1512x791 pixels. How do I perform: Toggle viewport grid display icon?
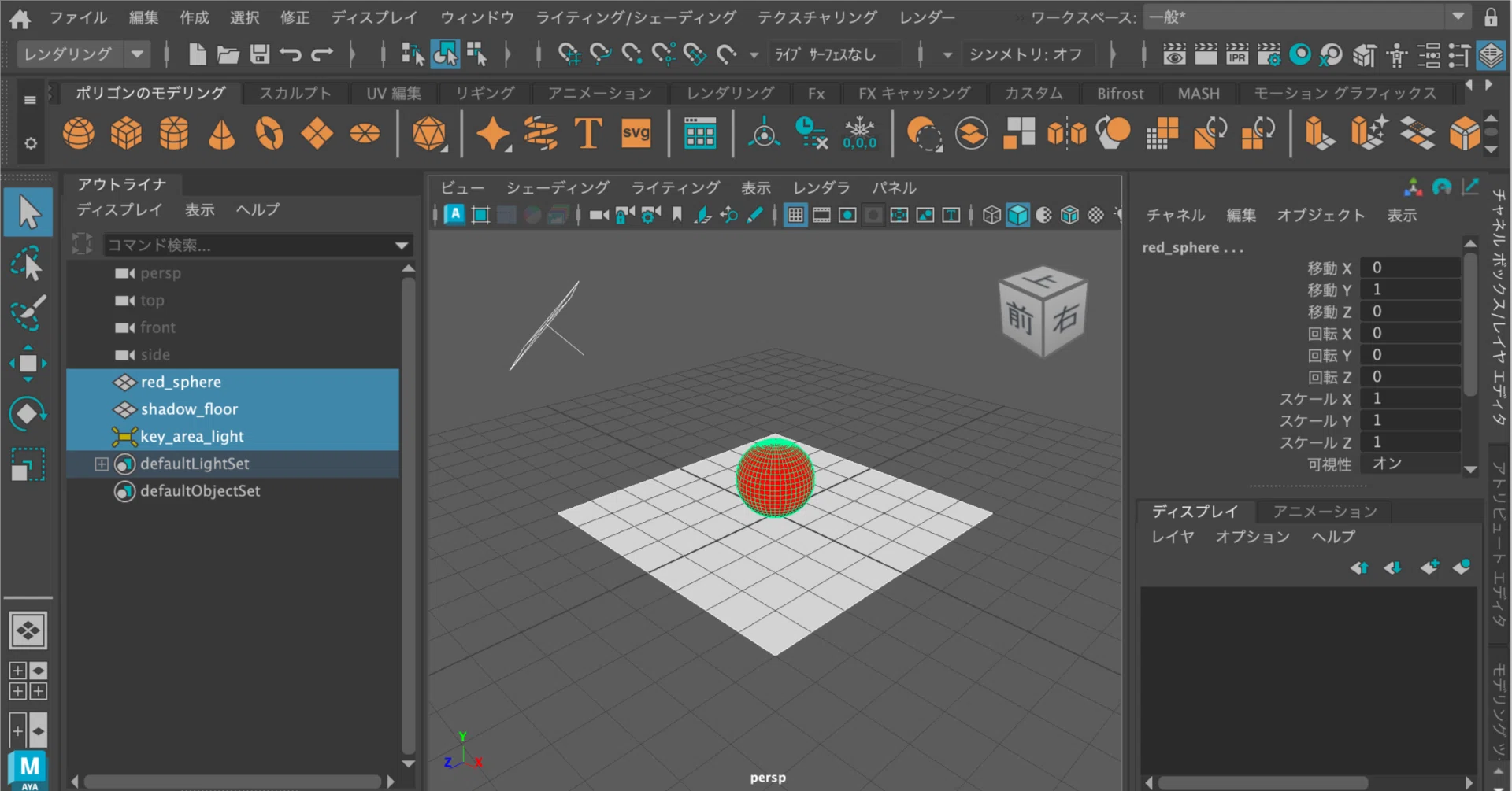tap(795, 215)
